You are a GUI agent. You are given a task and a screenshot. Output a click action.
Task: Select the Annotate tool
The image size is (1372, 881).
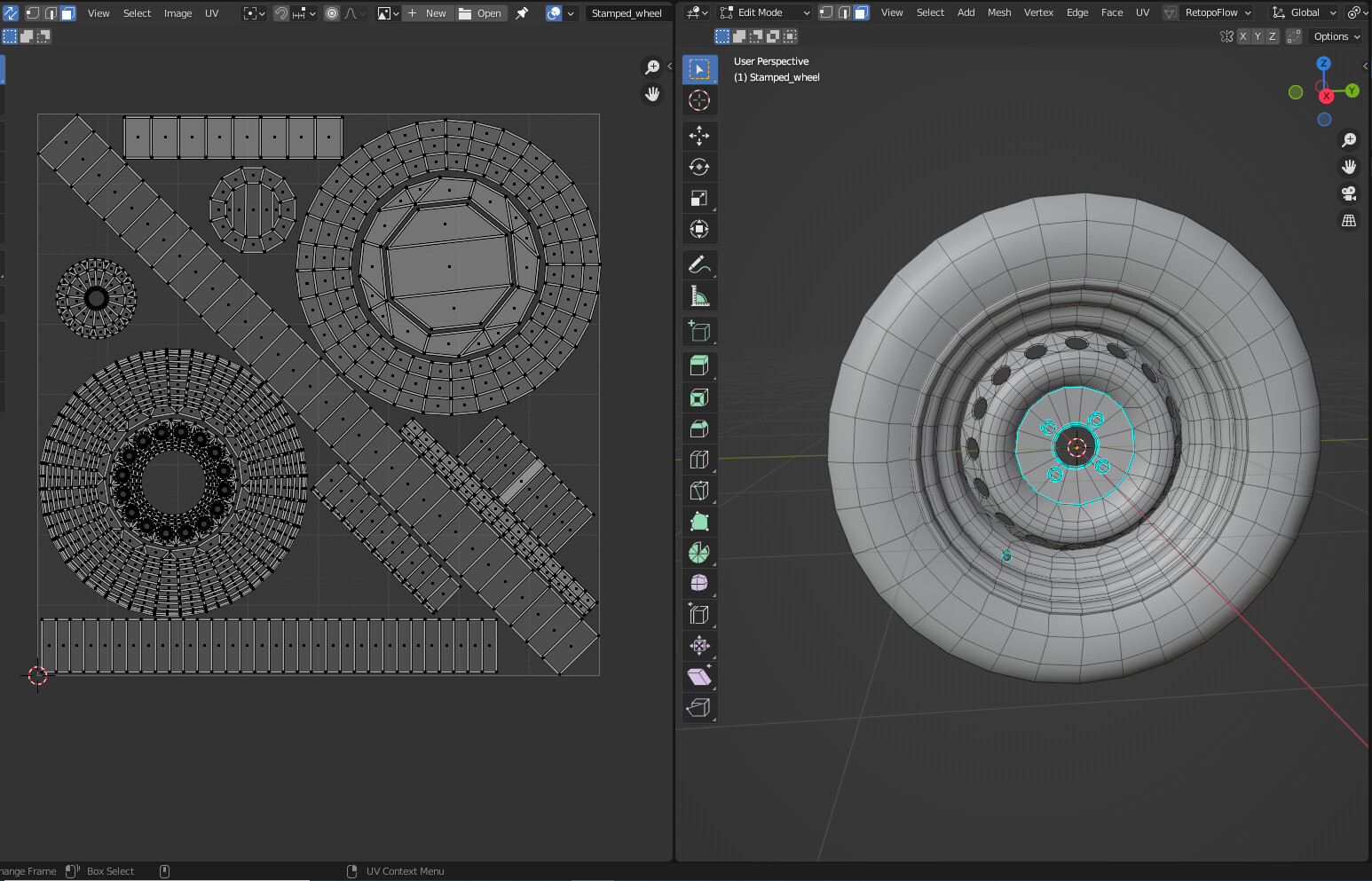pos(700,264)
